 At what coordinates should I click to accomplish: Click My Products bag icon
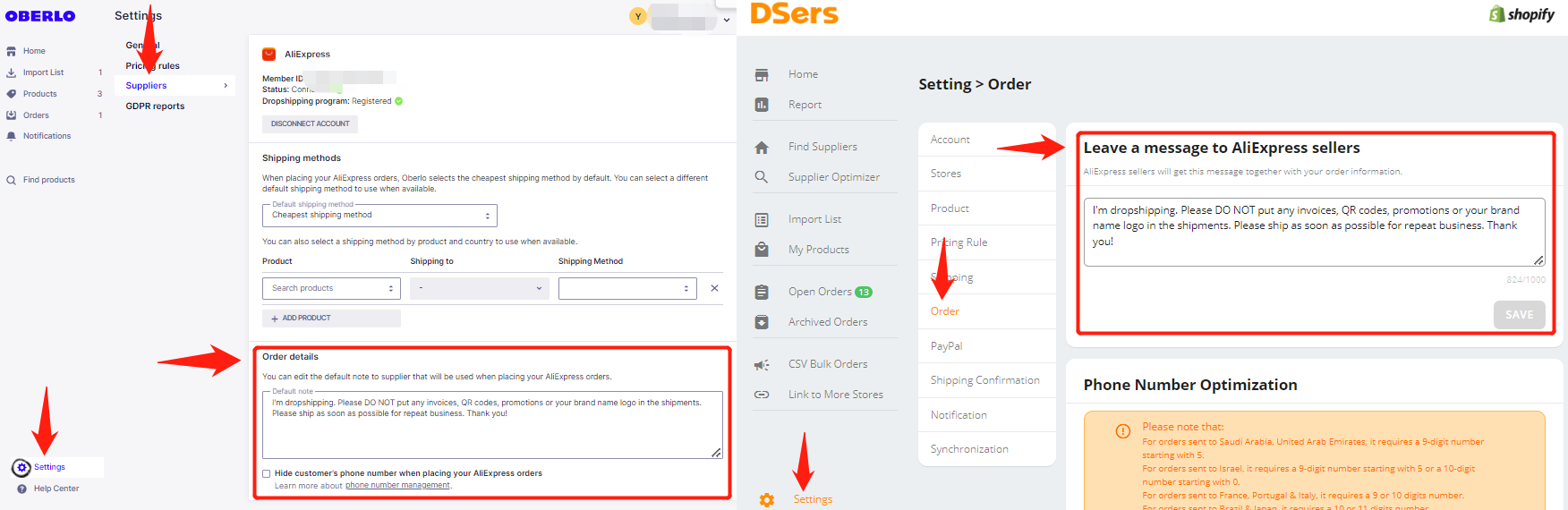762,250
